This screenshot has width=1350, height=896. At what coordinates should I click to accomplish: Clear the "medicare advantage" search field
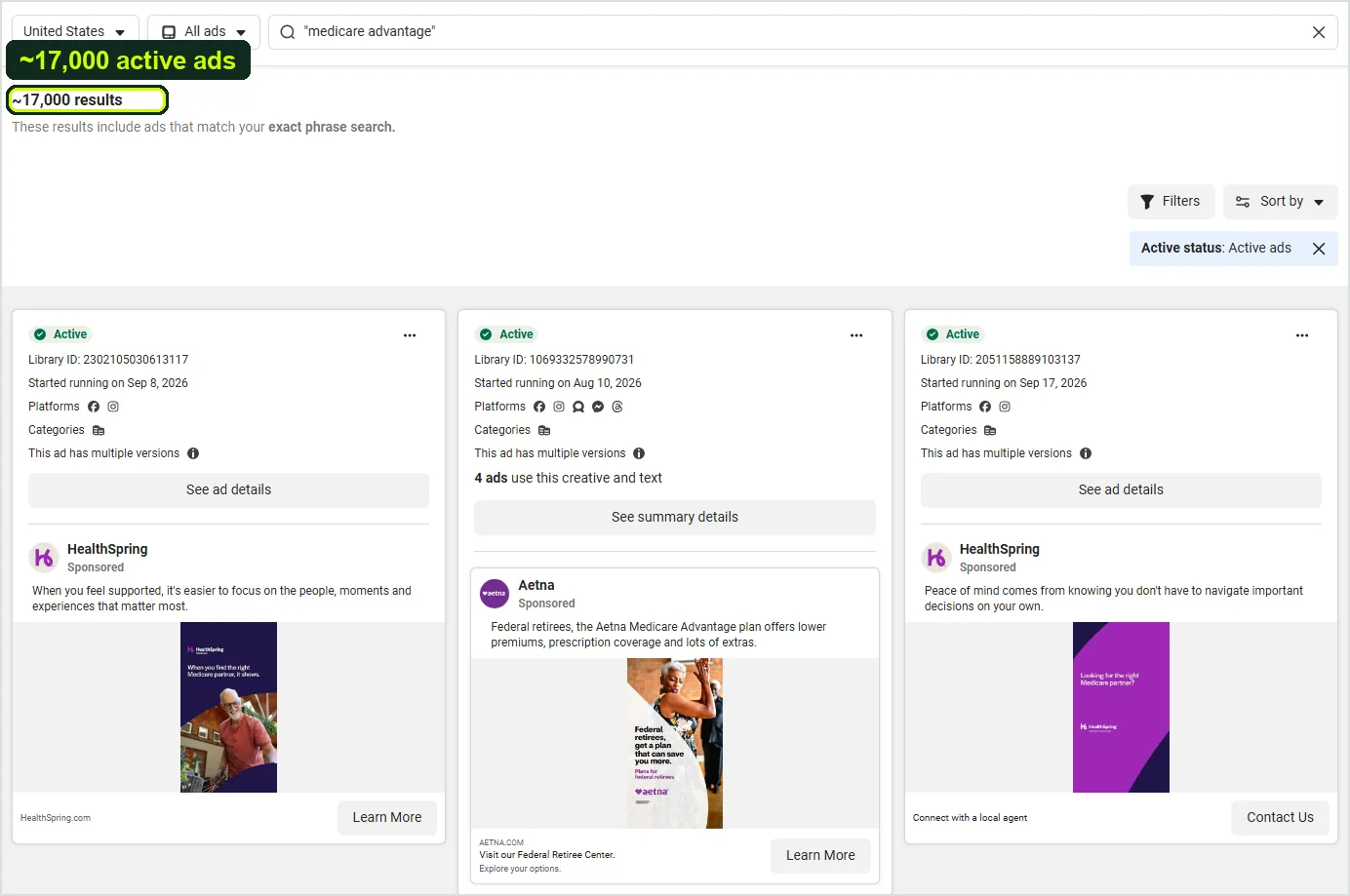pos(1319,32)
